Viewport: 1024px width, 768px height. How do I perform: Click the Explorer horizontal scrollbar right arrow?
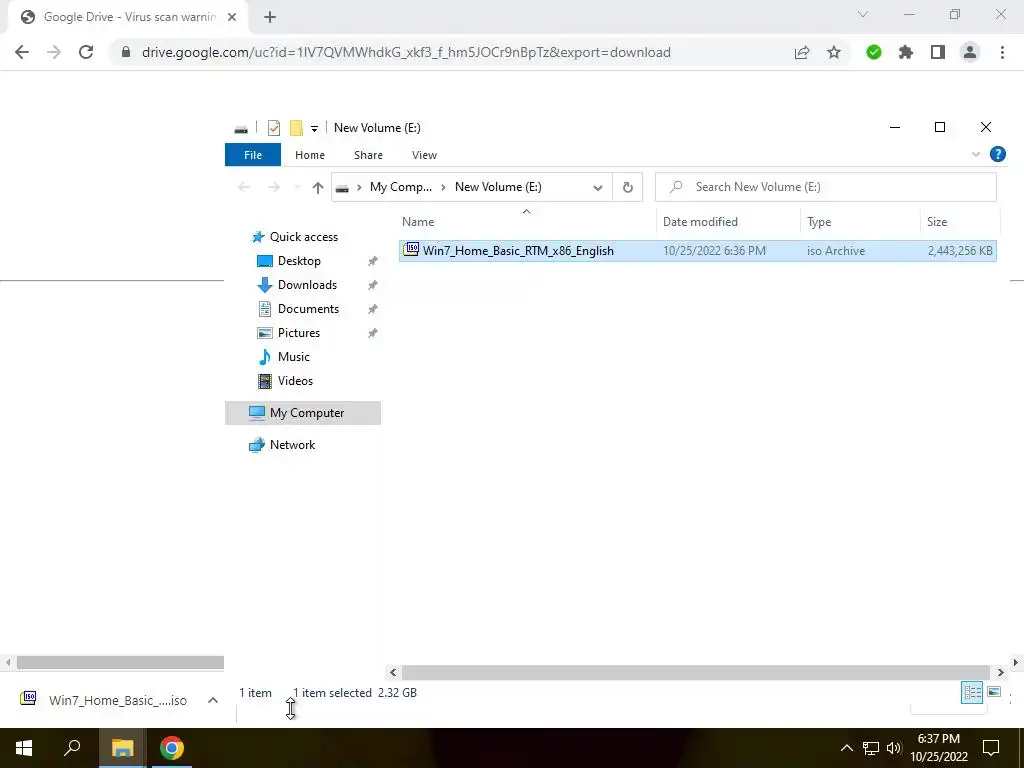pos(1000,672)
